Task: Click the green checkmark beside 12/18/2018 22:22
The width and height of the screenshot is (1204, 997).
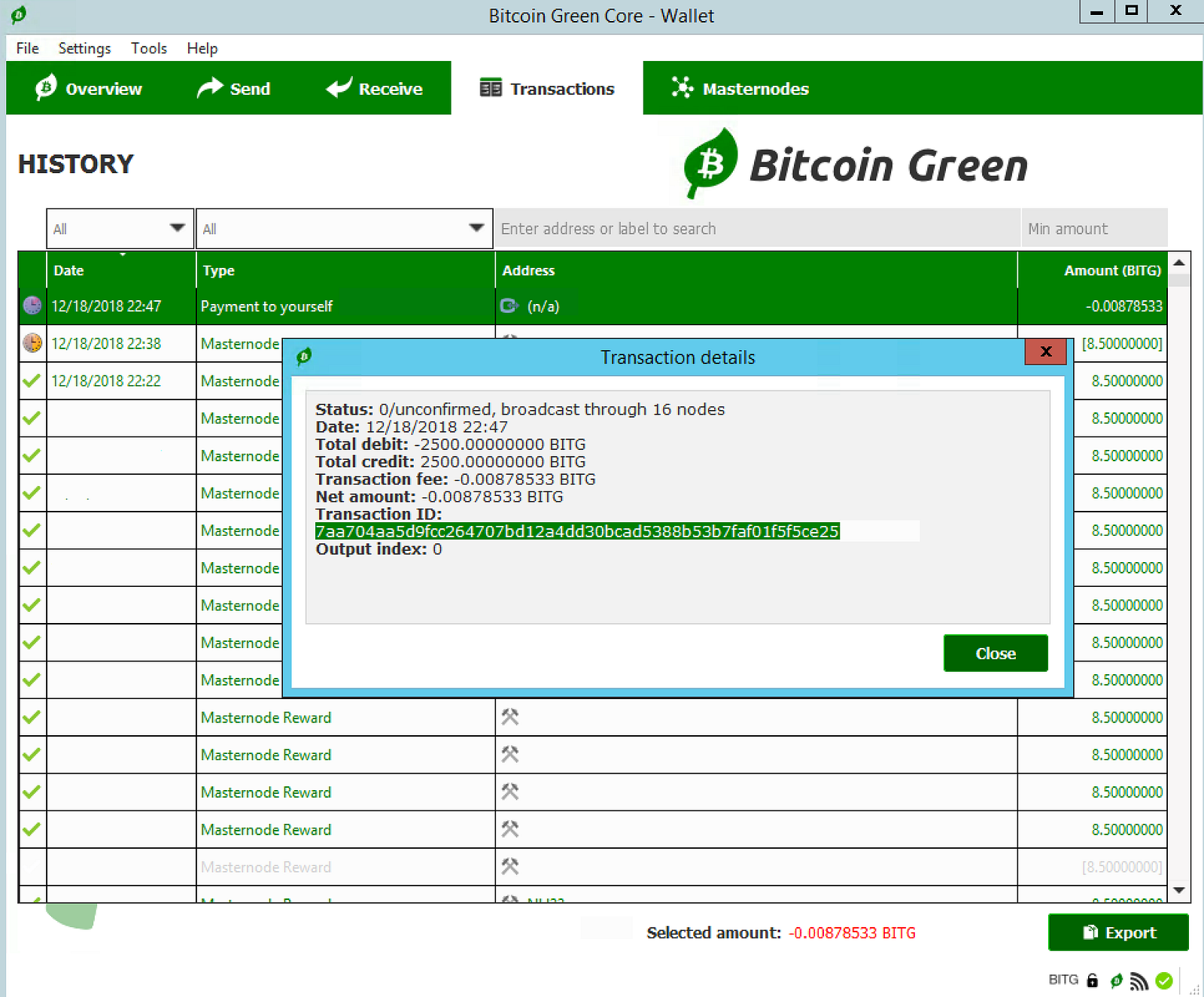Action: coord(32,381)
